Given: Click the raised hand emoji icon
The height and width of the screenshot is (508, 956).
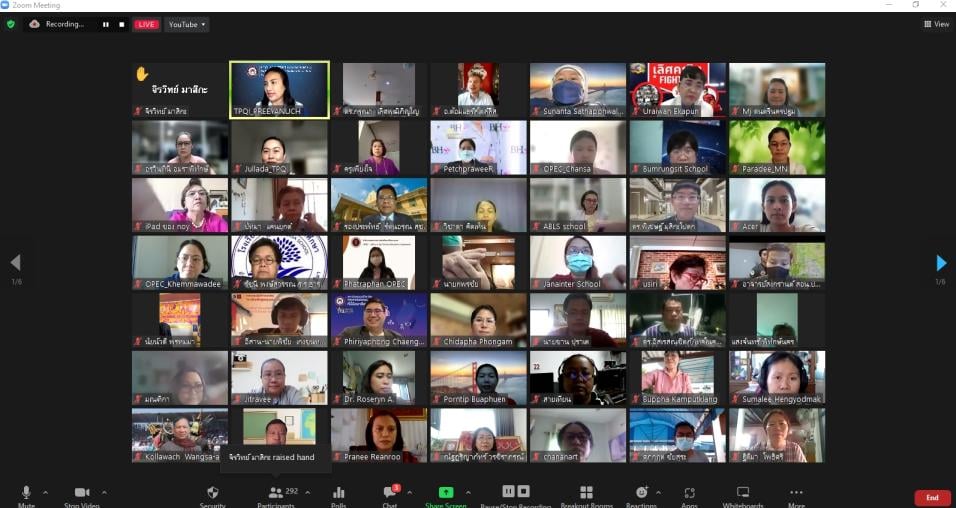Looking at the screenshot, I should 142,74.
